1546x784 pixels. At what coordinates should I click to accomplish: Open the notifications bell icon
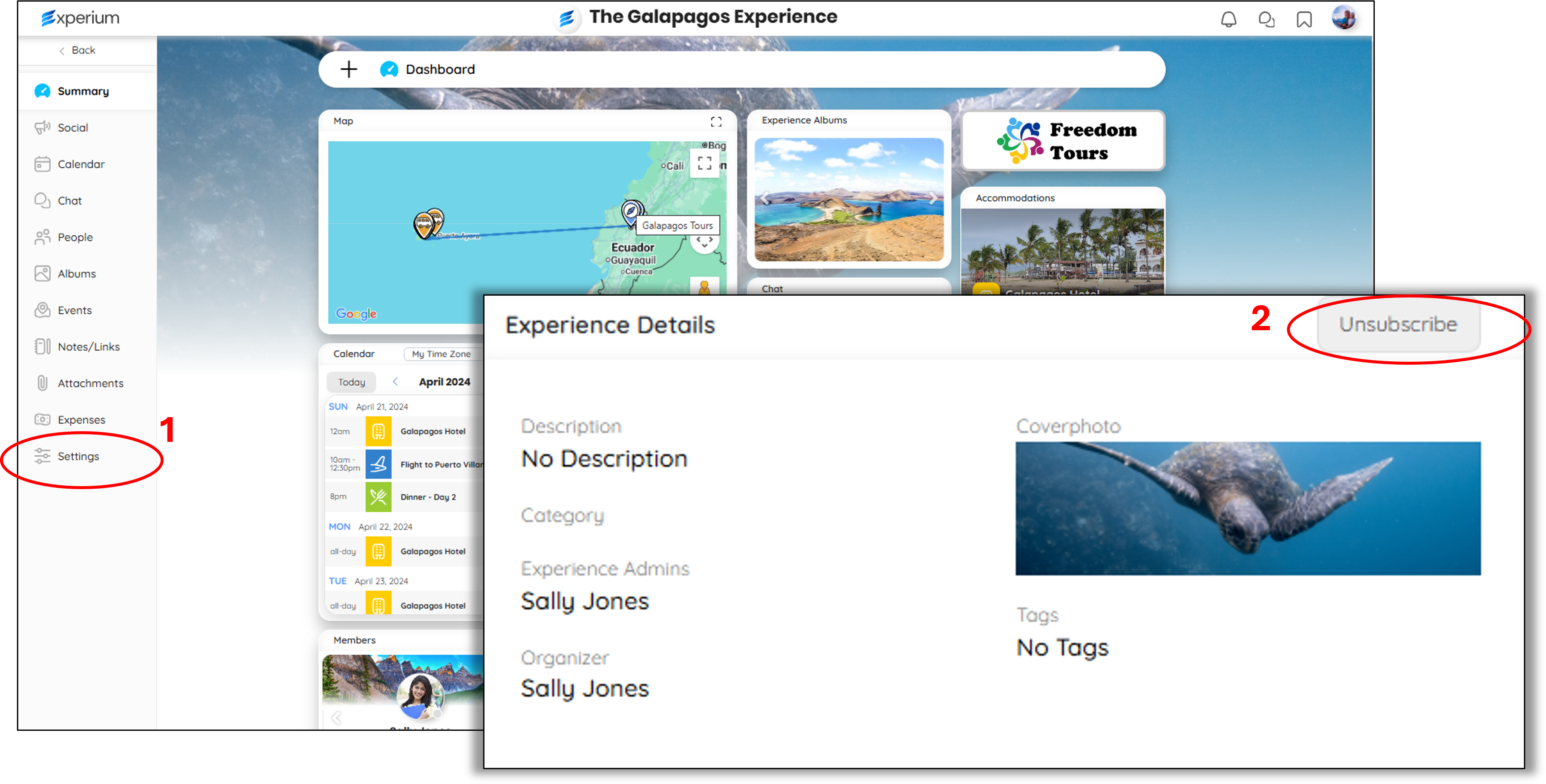(x=1228, y=20)
